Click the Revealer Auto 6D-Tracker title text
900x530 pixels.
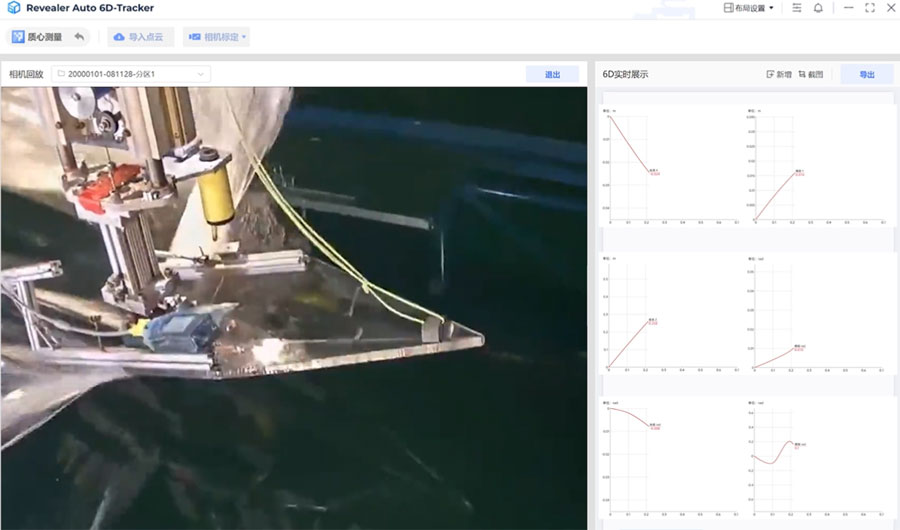pyautogui.click(x=90, y=8)
